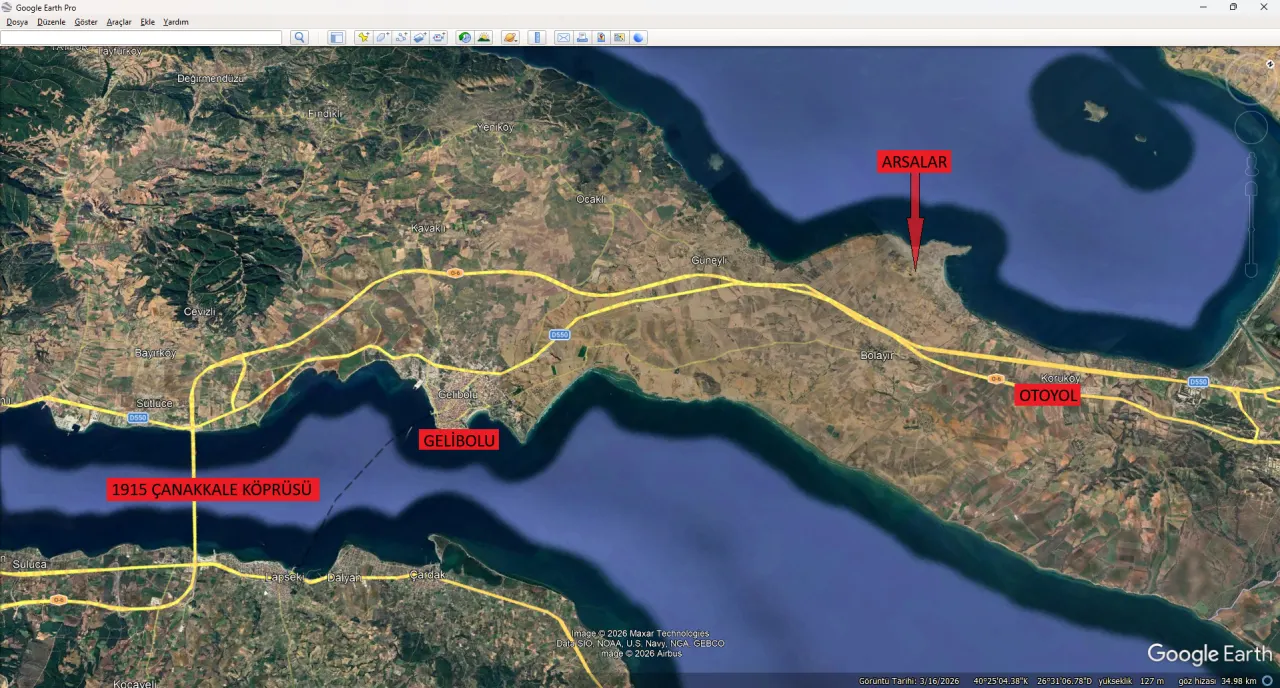The image size is (1280, 688).
Task: Toggle sunlight across landscape icon
Action: pos(484,37)
